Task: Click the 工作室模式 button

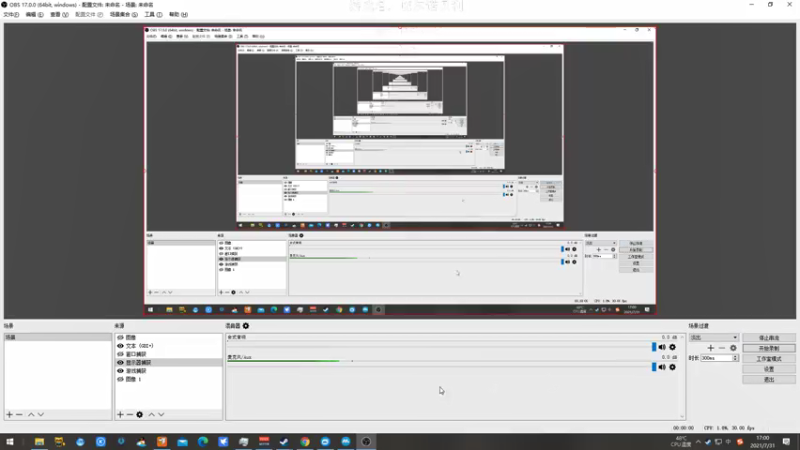Action: (769, 359)
